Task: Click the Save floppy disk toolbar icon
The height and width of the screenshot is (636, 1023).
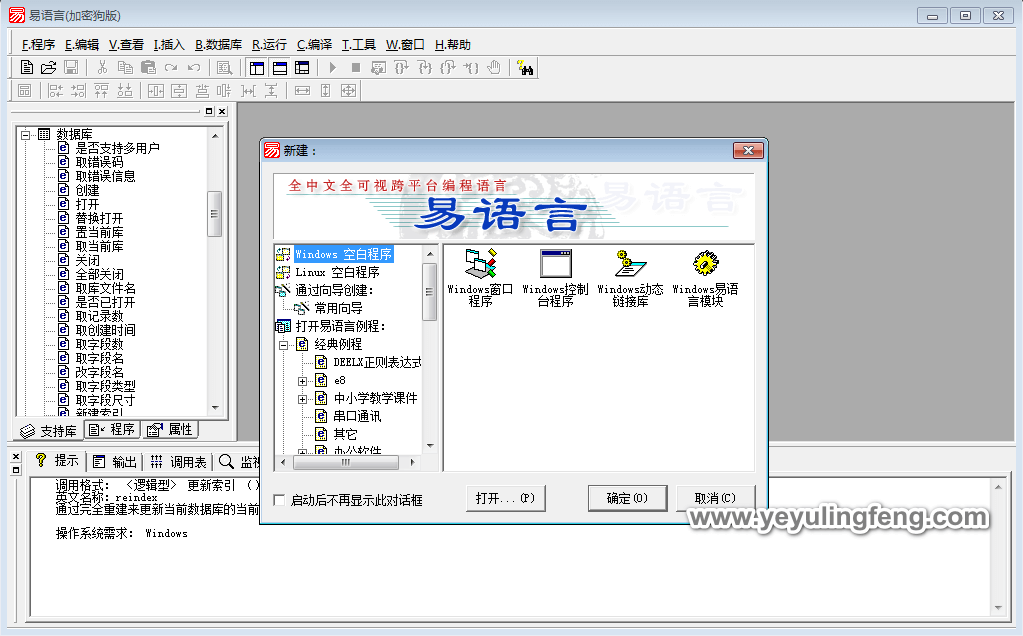Action: pos(70,67)
